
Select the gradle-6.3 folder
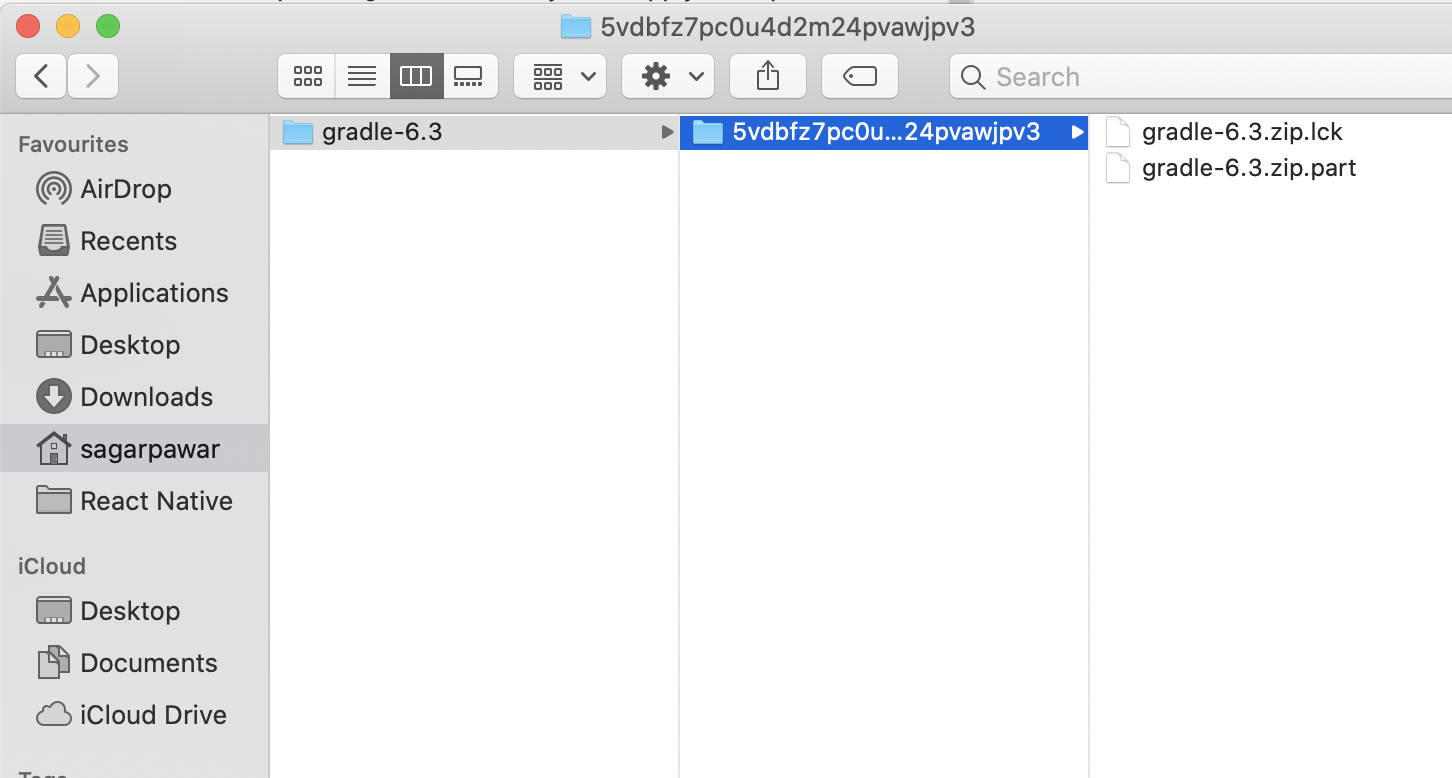[x=381, y=132]
